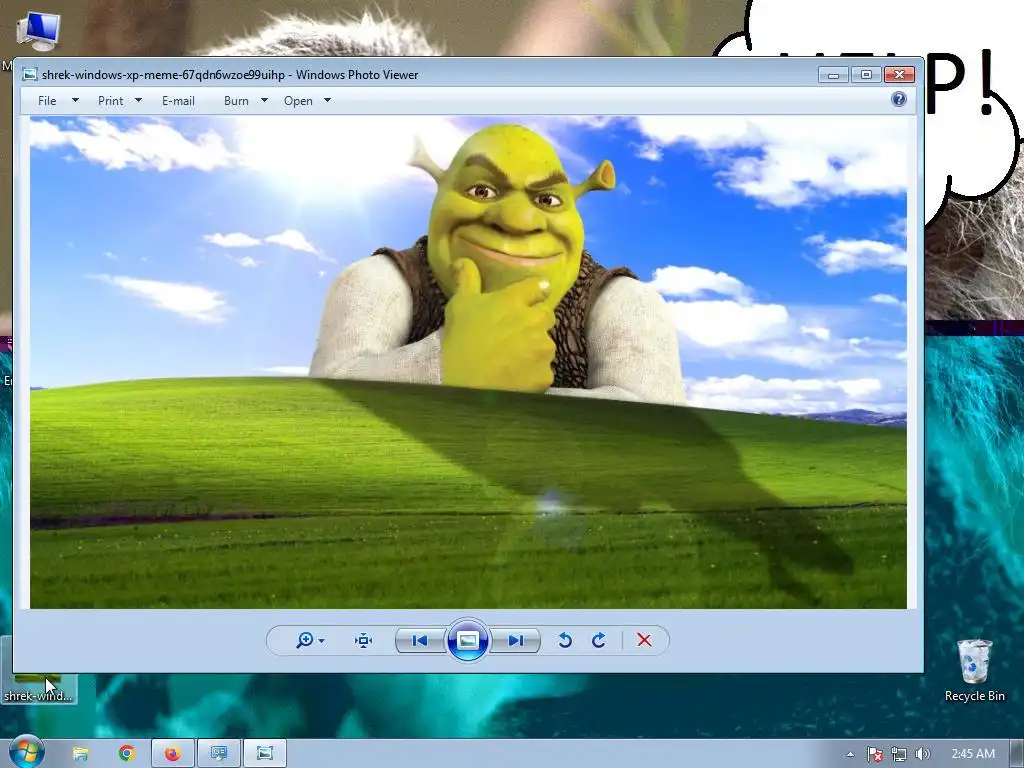Select the Computer desktop icon
This screenshot has width=1024, height=768.
pyautogui.click(x=37, y=31)
